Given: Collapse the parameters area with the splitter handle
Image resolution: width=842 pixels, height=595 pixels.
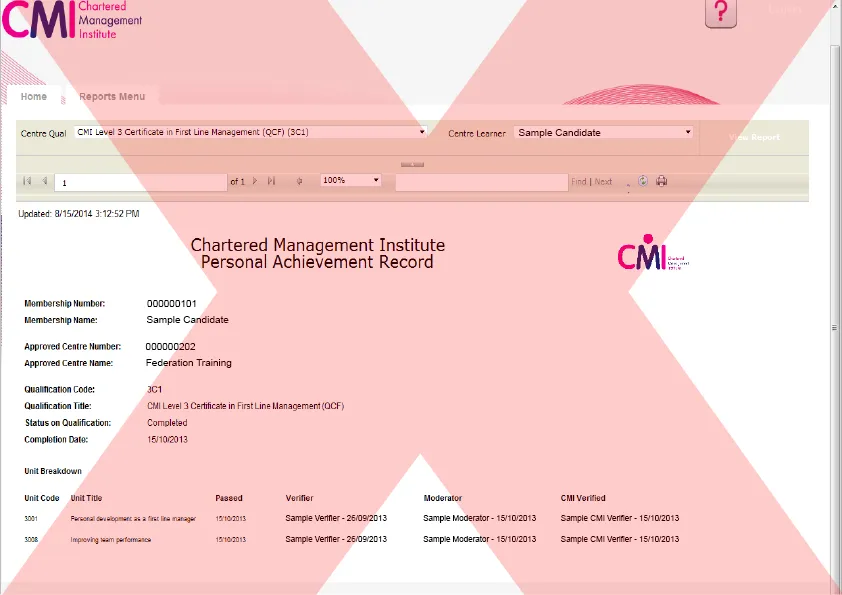Looking at the screenshot, I should pos(412,164).
